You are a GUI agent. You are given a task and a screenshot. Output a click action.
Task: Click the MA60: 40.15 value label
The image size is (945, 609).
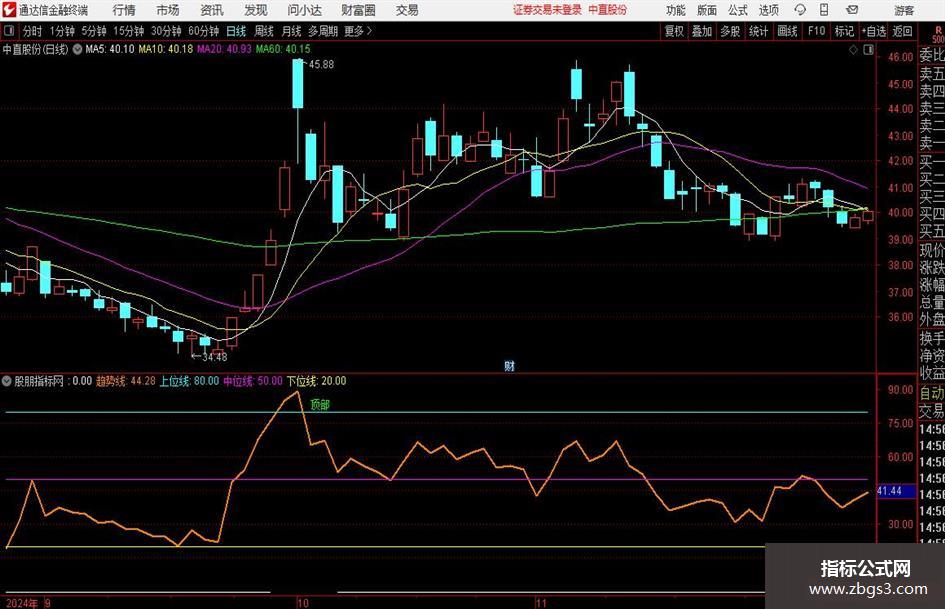coord(283,49)
